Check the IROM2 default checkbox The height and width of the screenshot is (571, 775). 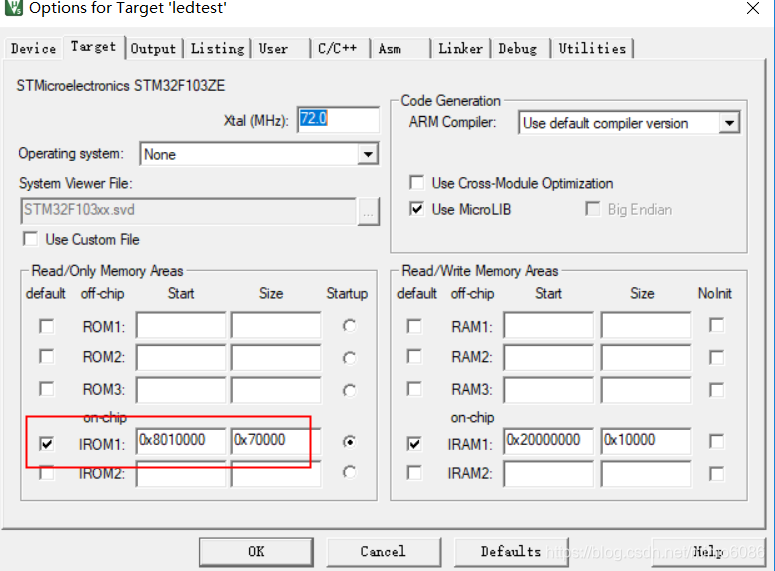click(47, 473)
